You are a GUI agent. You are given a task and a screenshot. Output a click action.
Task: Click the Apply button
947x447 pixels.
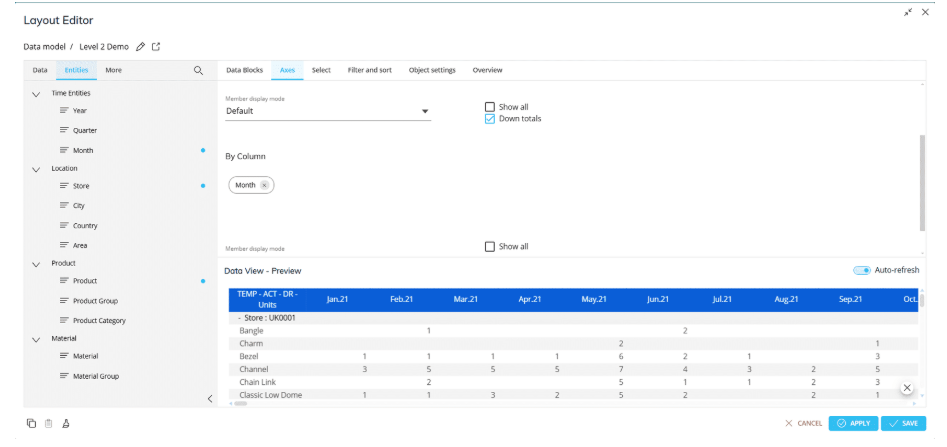(853, 423)
